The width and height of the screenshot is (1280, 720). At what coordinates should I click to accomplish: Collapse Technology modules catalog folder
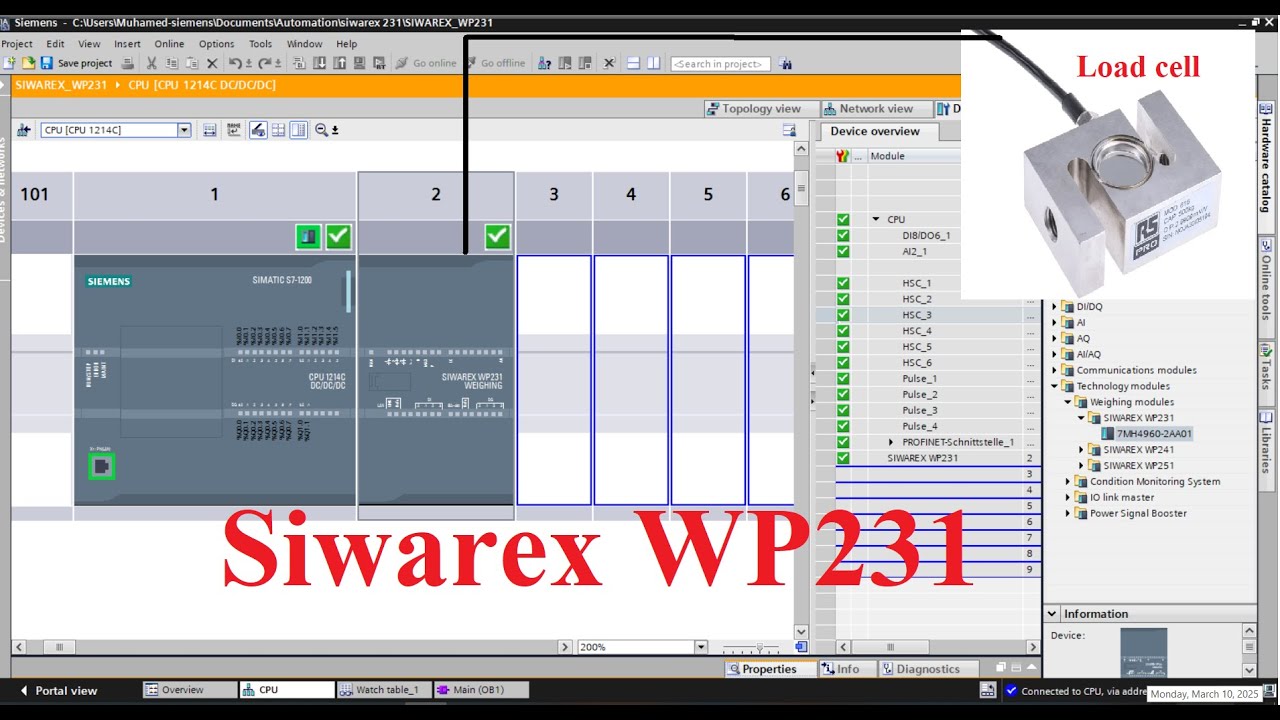[x=1054, y=386]
